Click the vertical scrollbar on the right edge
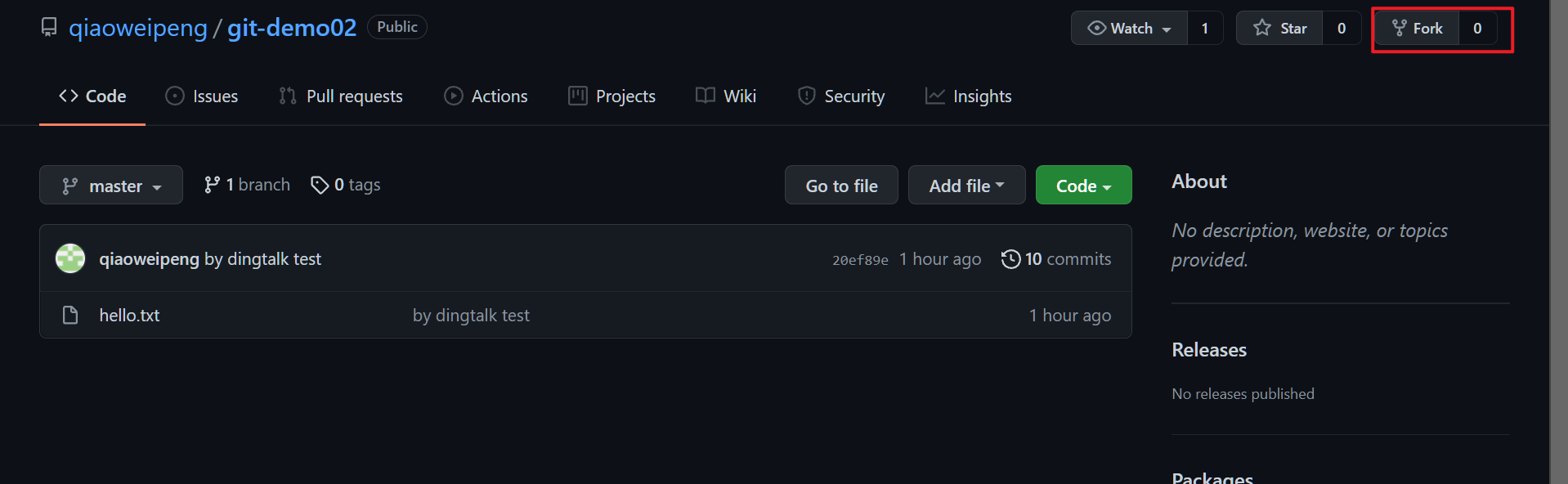Image resolution: width=1568 pixels, height=484 pixels. [x=1558, y=242]
